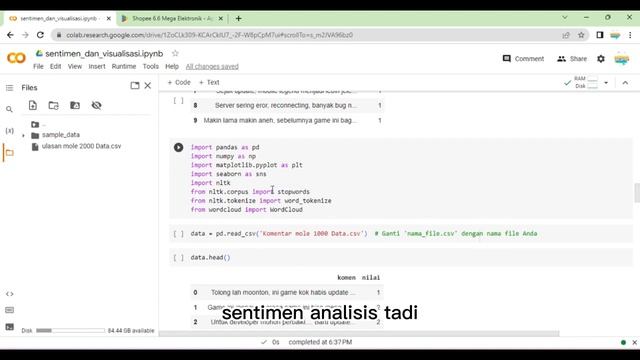This screenshot has height=360, width=640.
Task: Open the Edit menu
Action: 56,67
